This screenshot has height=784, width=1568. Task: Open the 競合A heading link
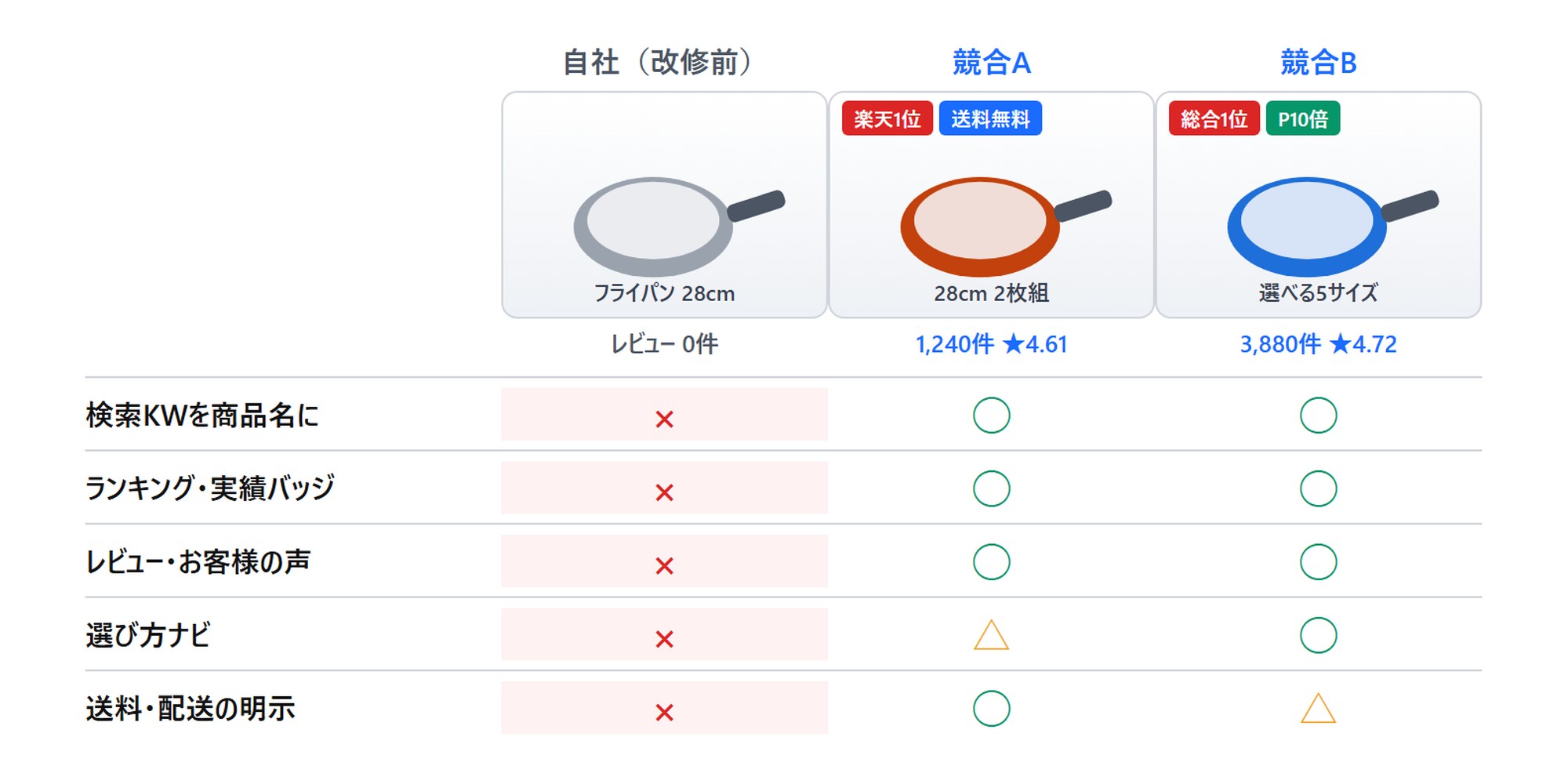point(991,62)
